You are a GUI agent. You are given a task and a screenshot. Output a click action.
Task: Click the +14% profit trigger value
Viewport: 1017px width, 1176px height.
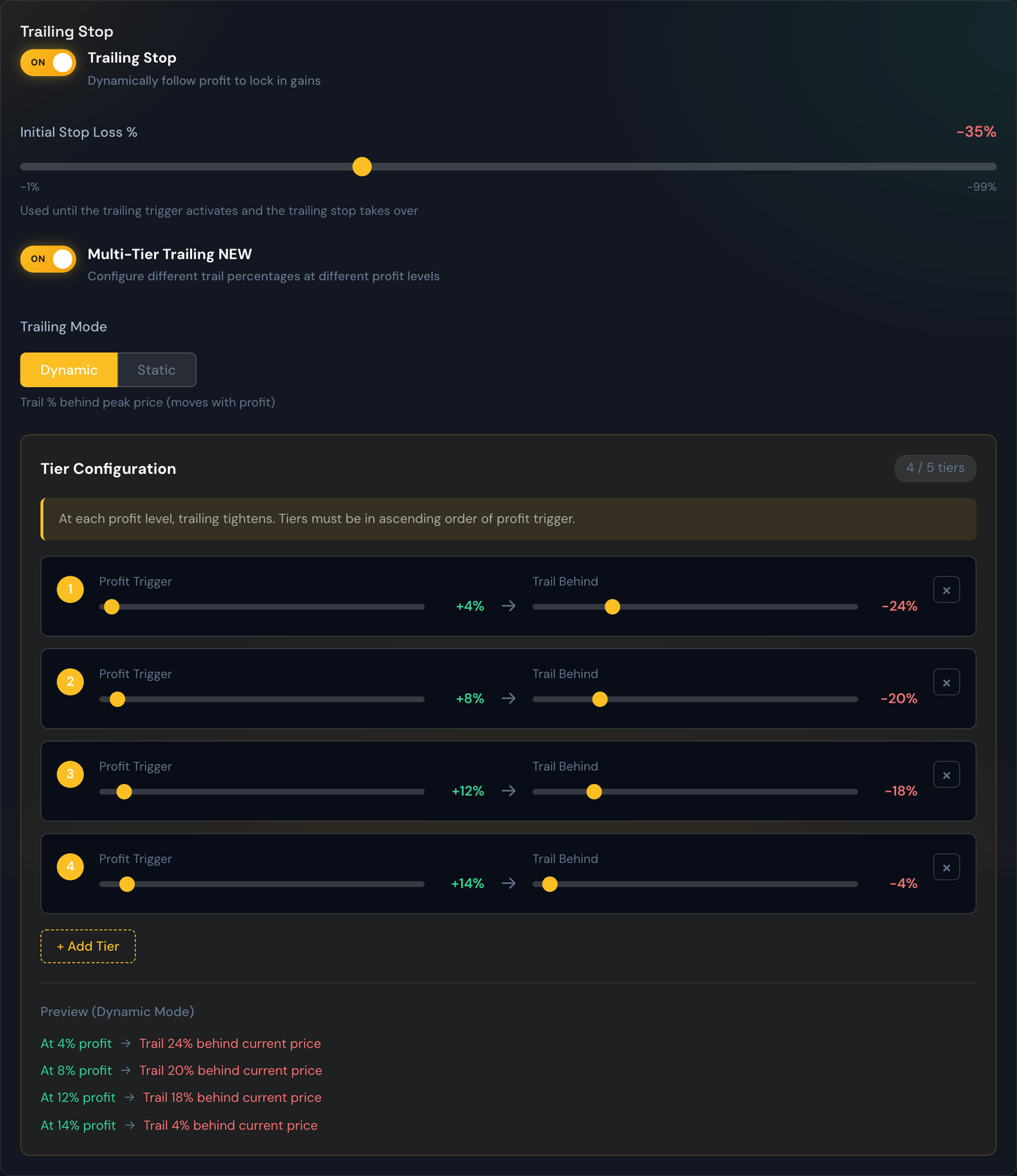point(468,884)
